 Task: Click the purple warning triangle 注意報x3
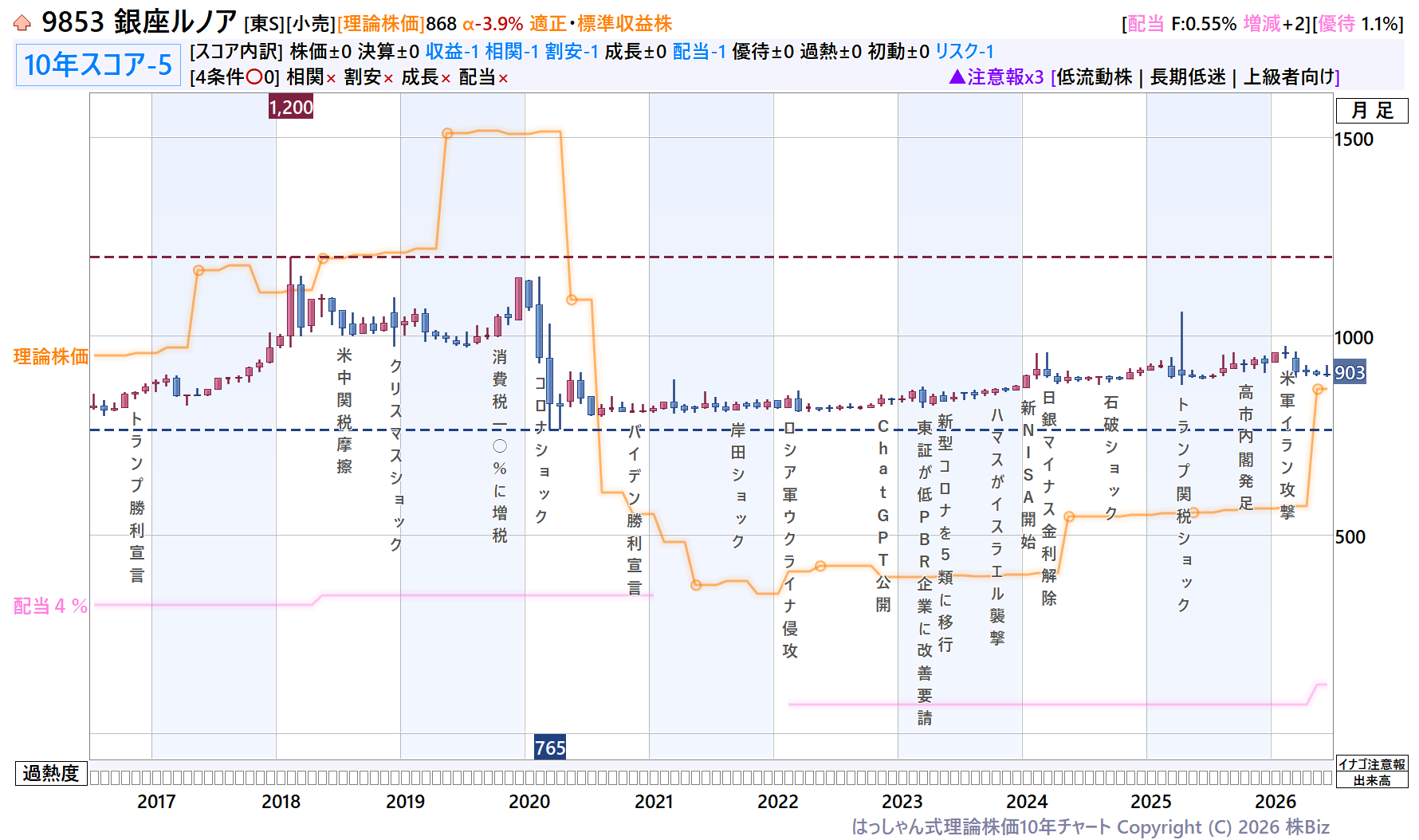(957, 77)
